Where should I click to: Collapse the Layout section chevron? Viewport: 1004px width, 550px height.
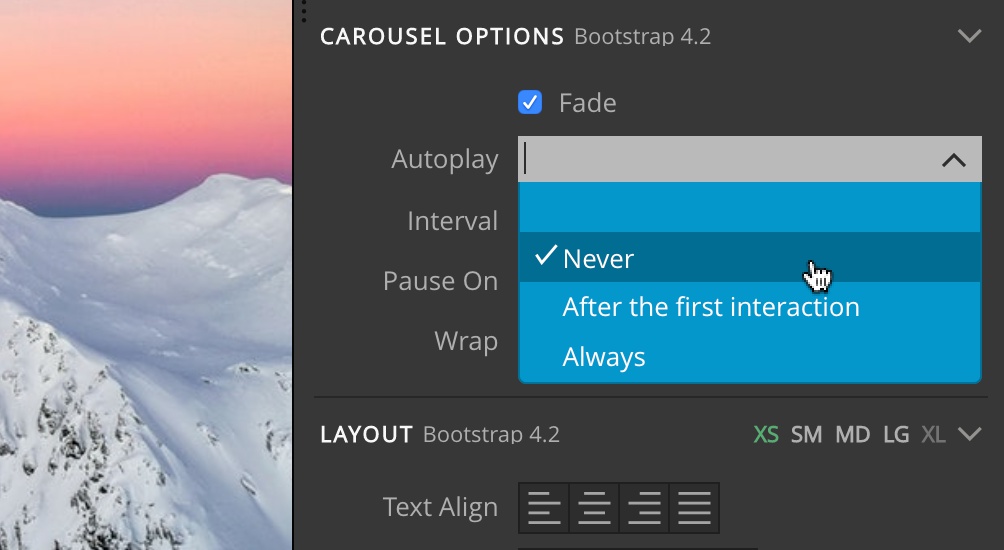969,434
